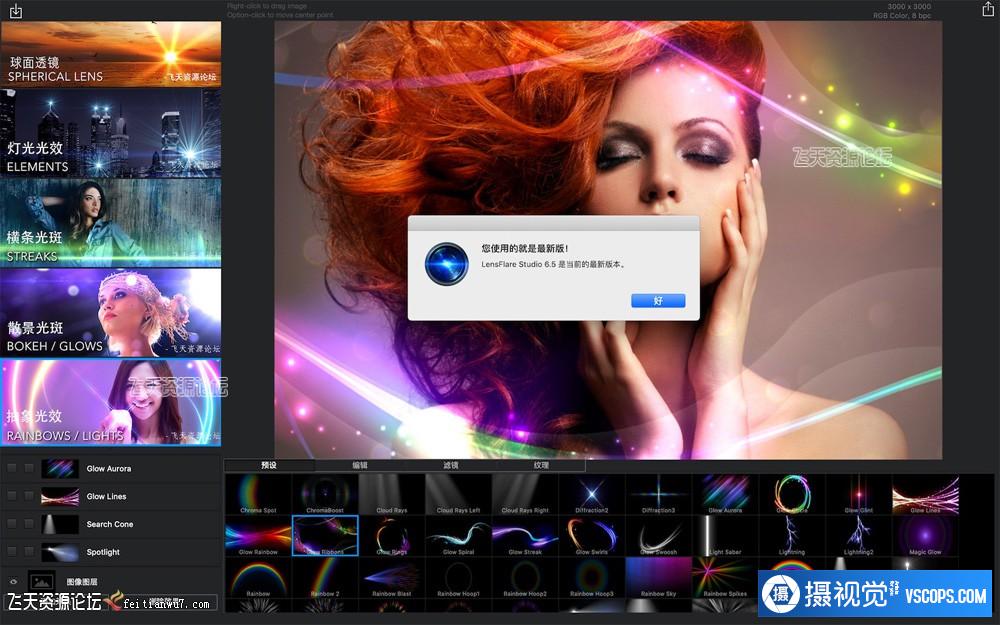Hide the 图像图层 layer via eye icon
This screenshot has width=1000, height=625.
[14, 581]
